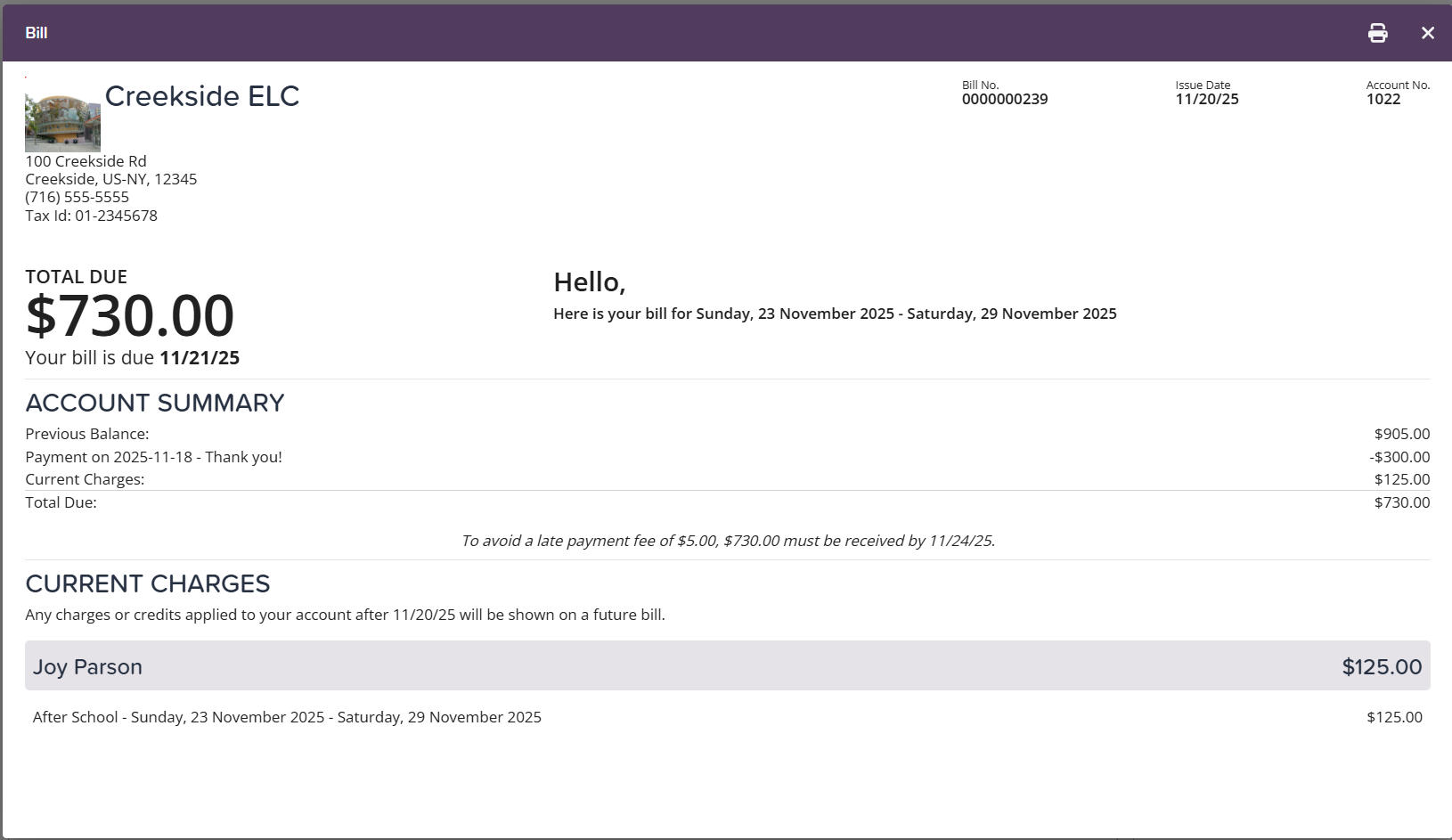Click the Creekside ELC logo image
This screenshot has height=840, width=1452.
point(62,123)
